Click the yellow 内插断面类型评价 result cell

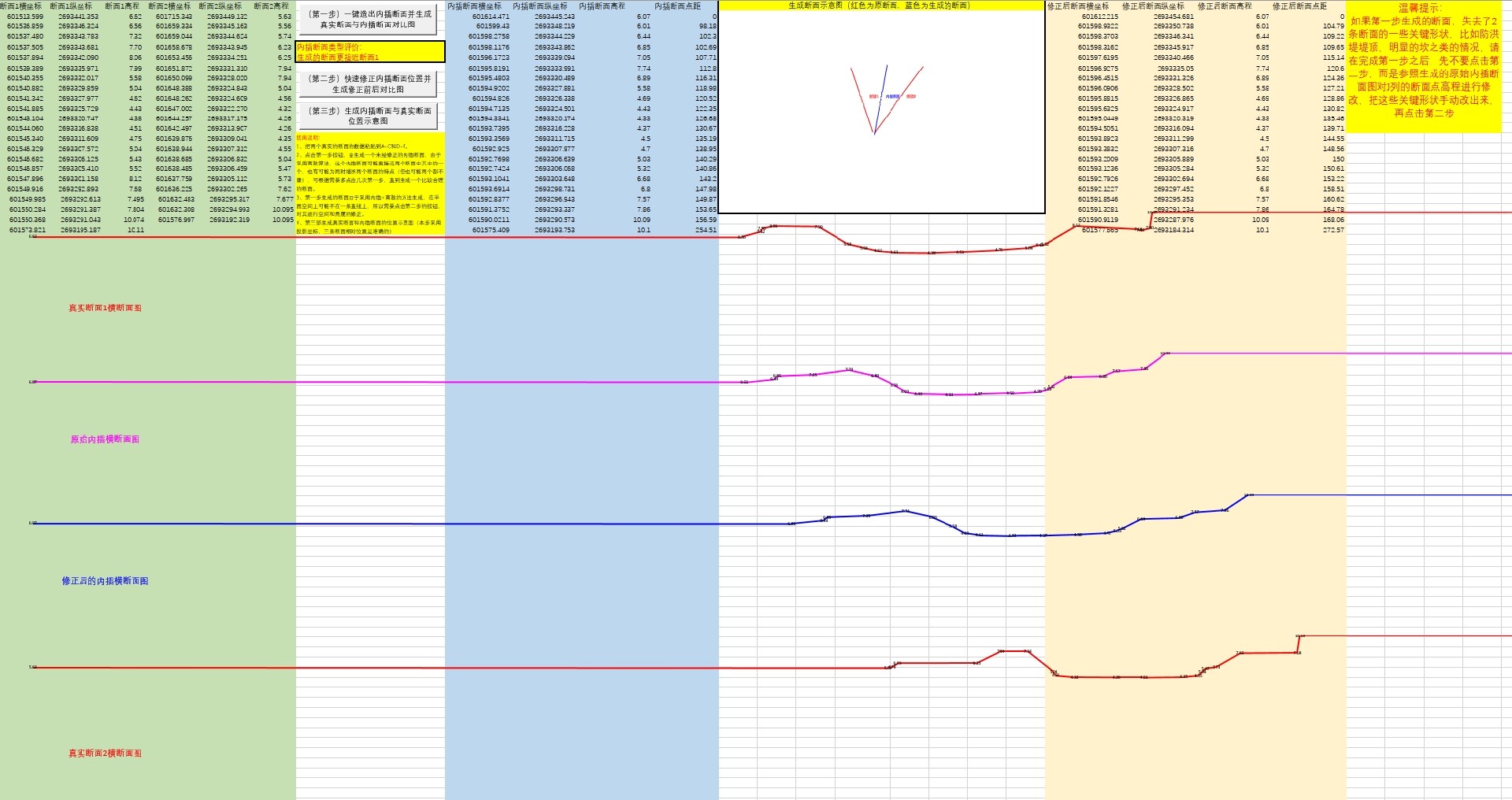coord(370,52)
